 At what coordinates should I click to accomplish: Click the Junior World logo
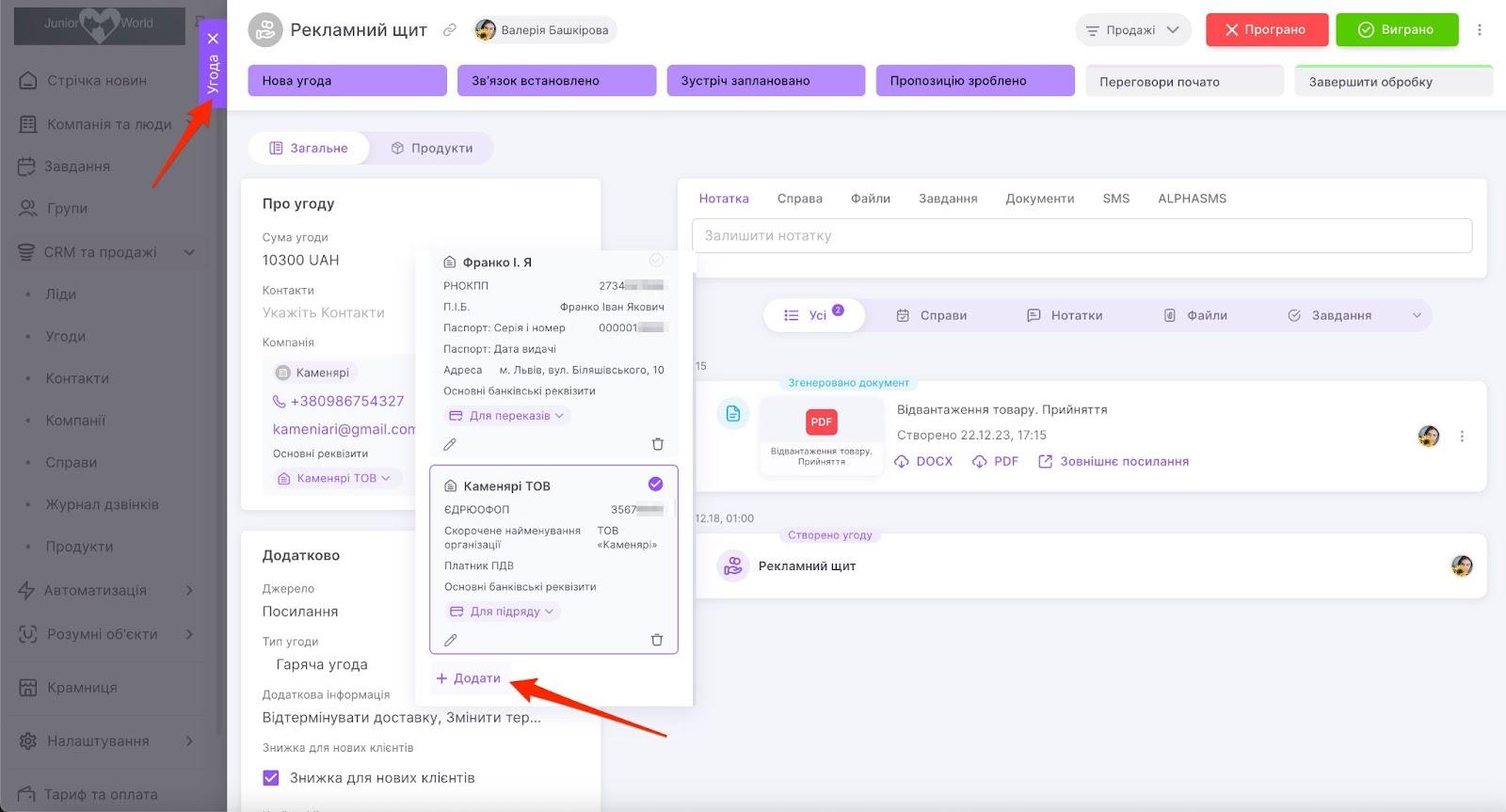99,24
